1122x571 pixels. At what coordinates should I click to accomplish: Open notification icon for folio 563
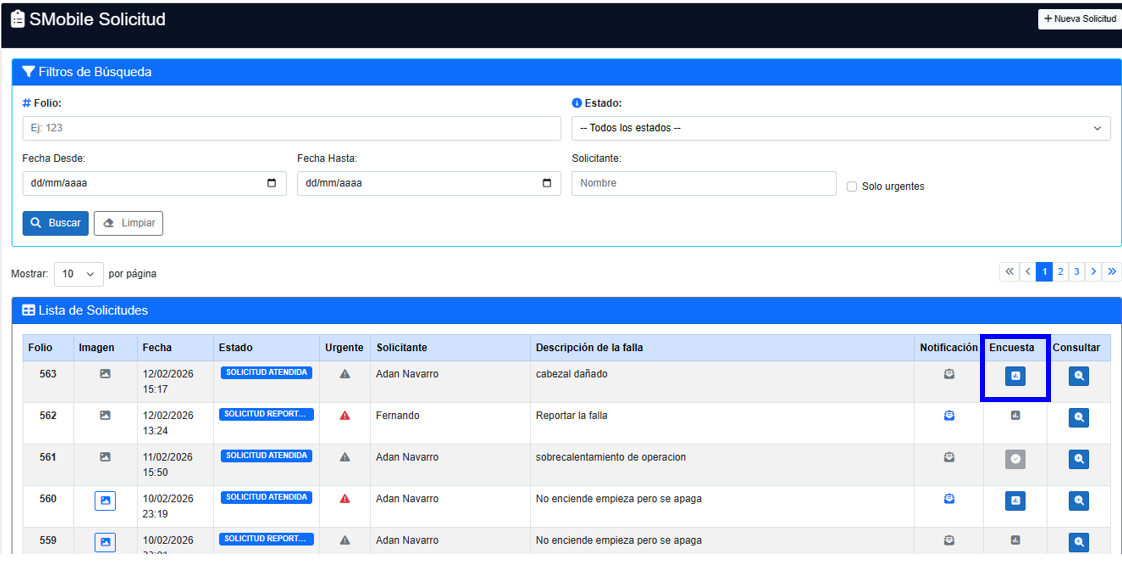point(949,374)
